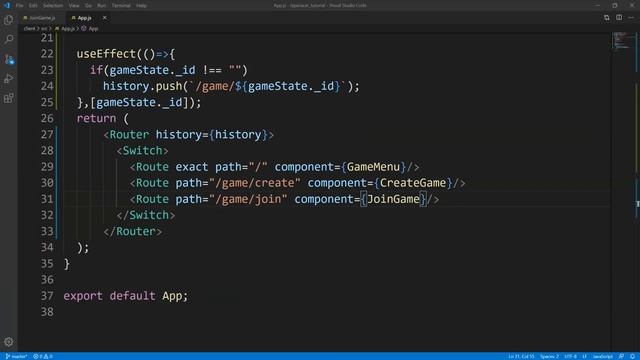Click the code minimap preview

click(x=622, y=41)
